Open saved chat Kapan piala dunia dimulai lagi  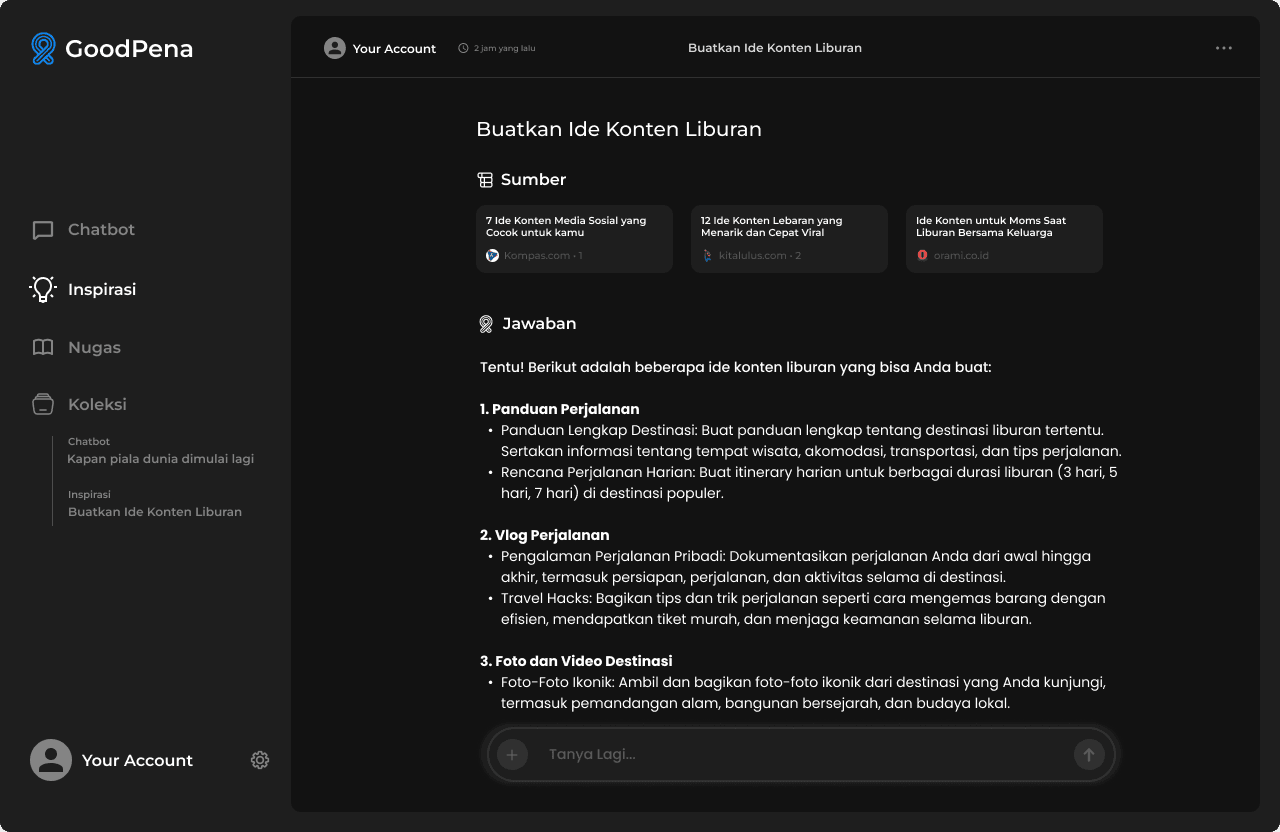point(161,459)
